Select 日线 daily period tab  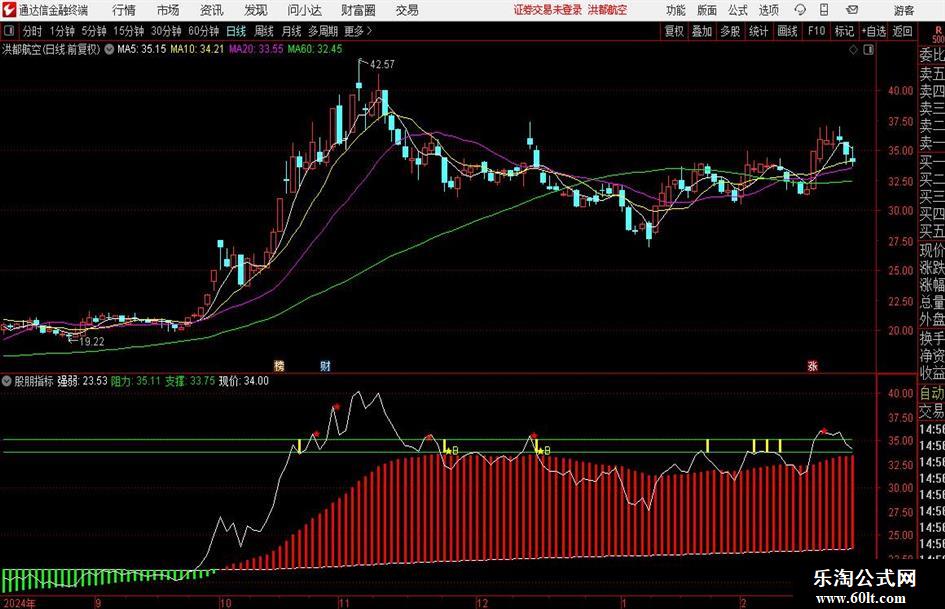[x=236, y=31]
